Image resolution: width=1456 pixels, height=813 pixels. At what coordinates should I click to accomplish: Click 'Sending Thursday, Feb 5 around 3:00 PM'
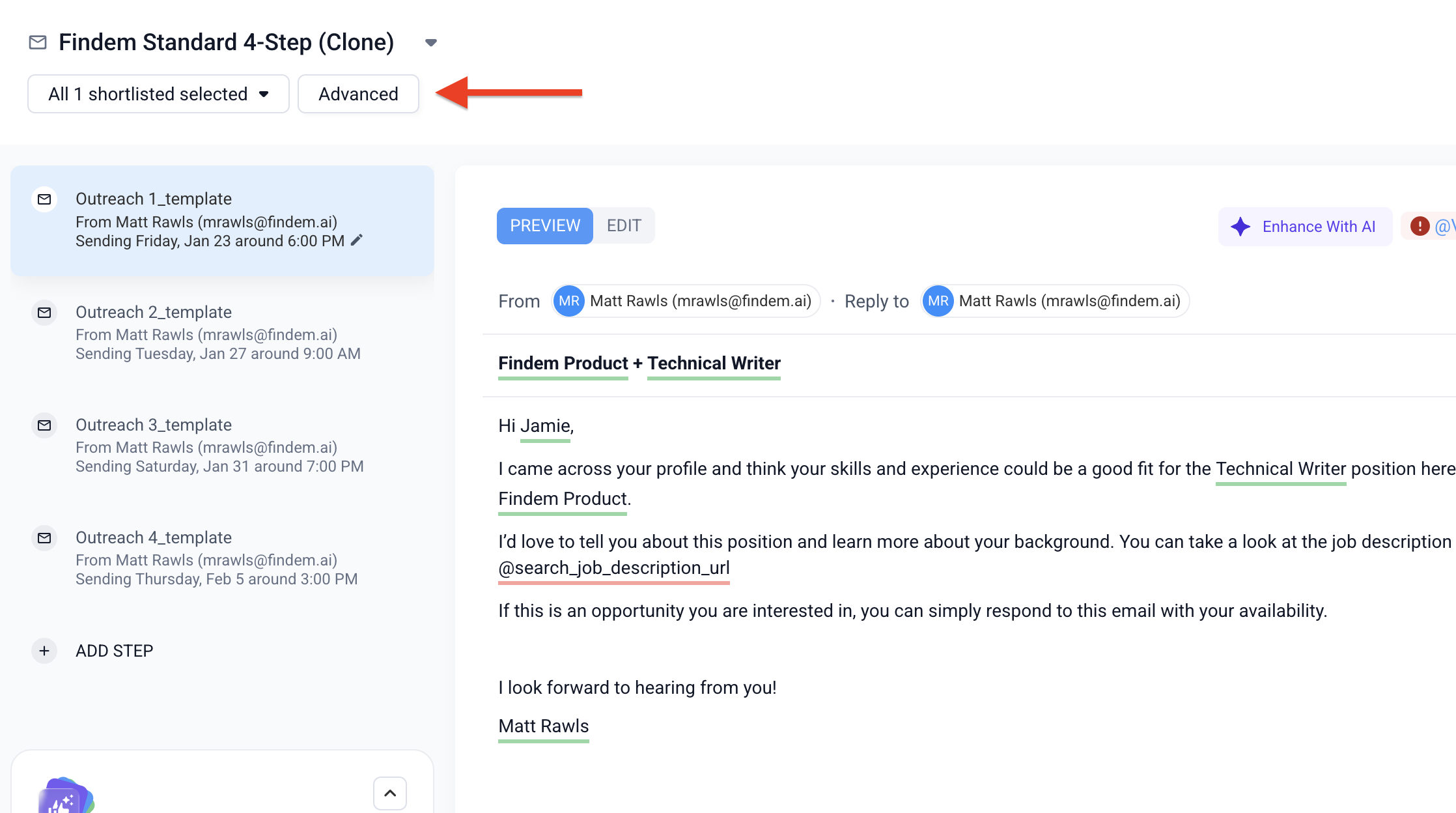[x=217, y=579]
